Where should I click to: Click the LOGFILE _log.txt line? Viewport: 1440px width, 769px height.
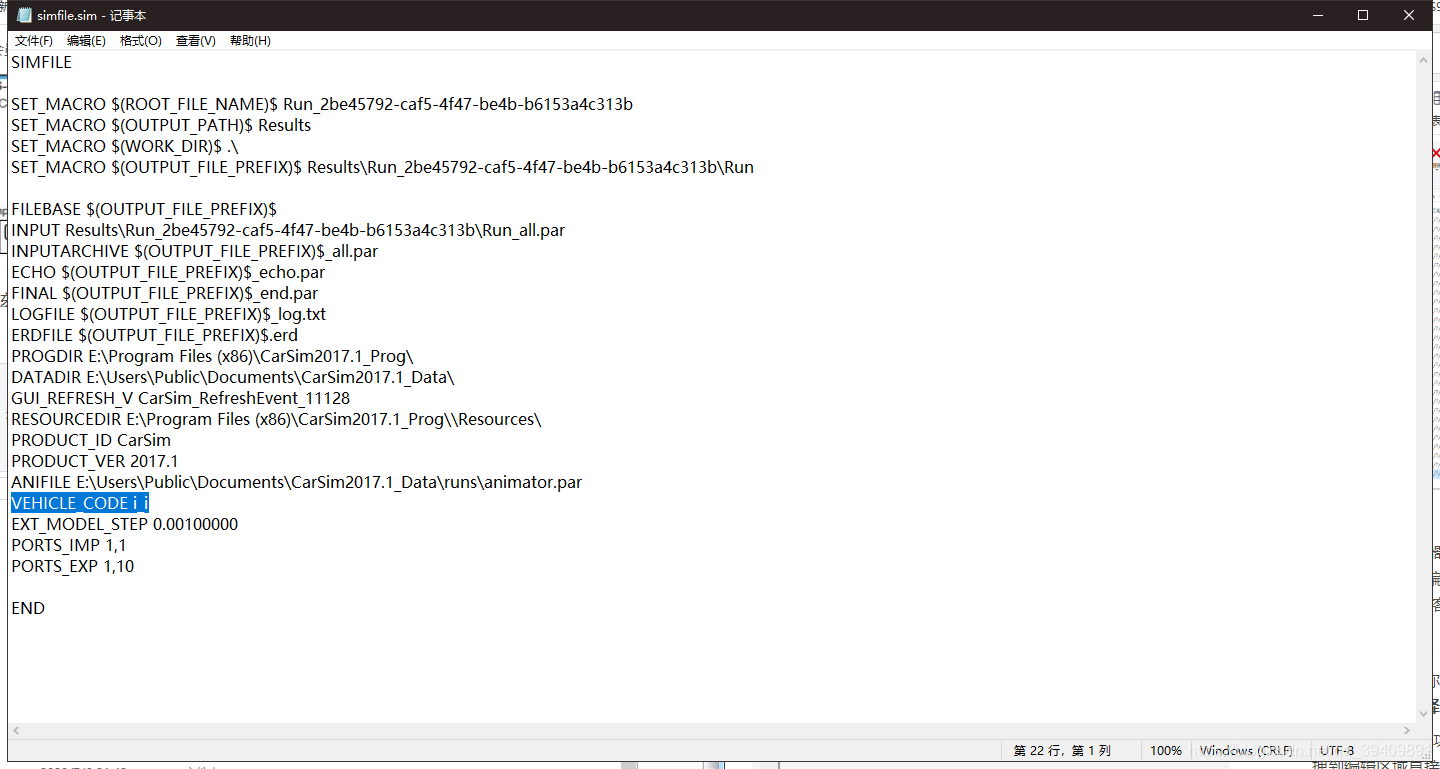(169, 314)
